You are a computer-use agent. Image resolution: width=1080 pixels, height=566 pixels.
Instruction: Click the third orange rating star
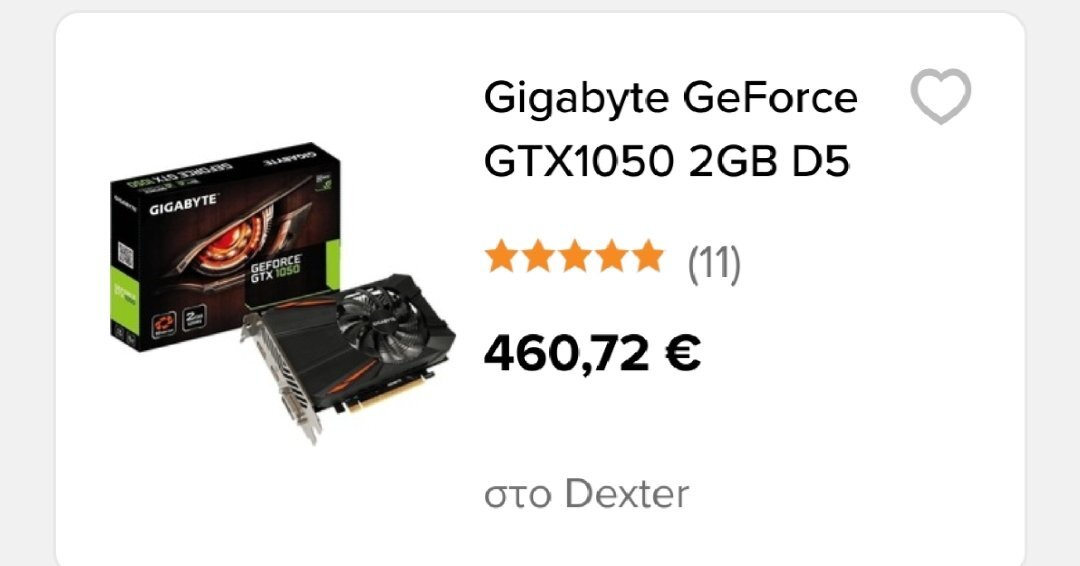pyautogui.click(x=574, y=257)
